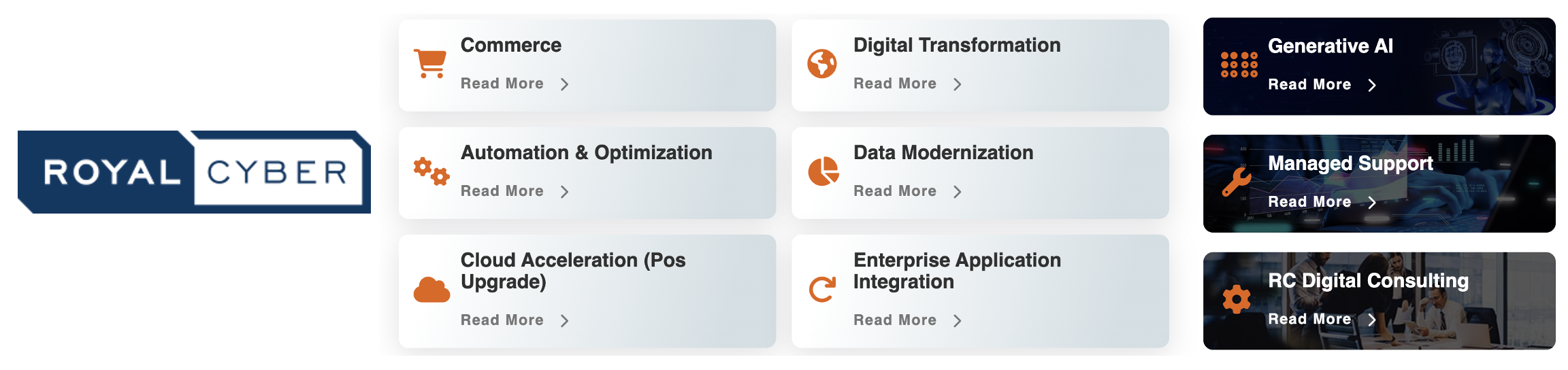Click the Enterprise Application Integration refresh icon
This screenshot has height=370, width=1568.
(822, 289)
